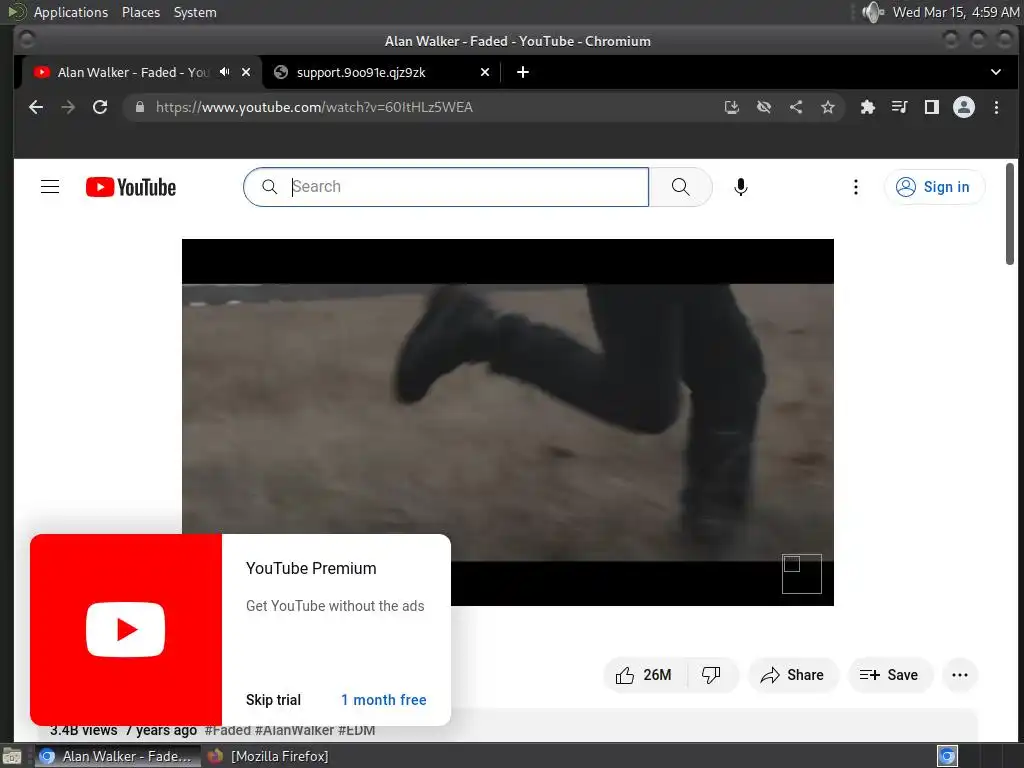Like the video with thumbs up 26M
Image resolution: width=1024 pixels, height=768 pixels.
645,675
